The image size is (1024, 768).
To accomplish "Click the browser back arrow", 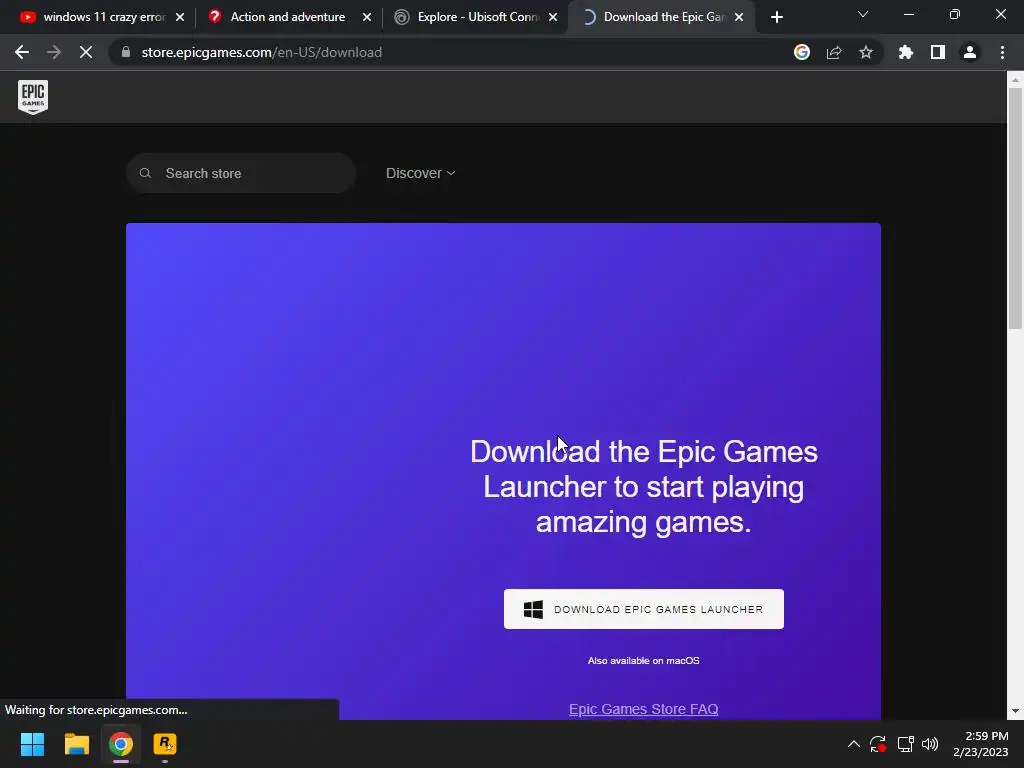I will [x=22, y=52].
